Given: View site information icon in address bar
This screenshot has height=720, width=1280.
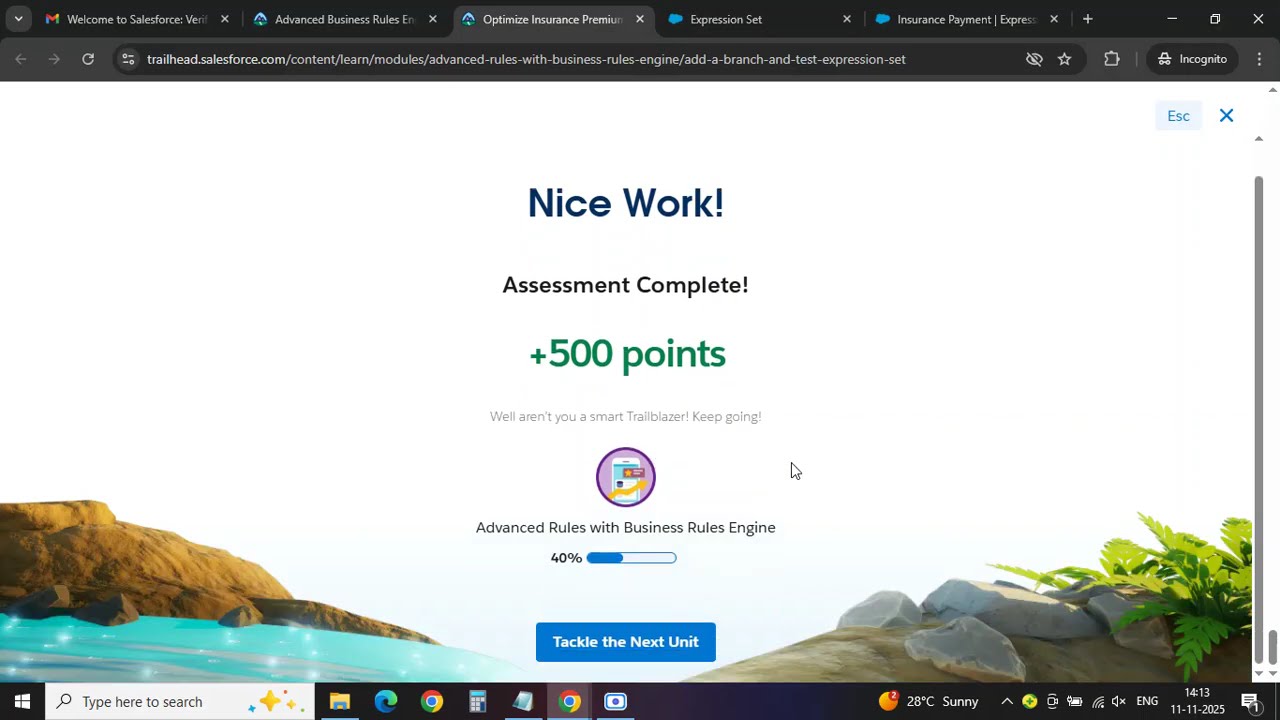Looking at the screenshot, I should click(127, 59).
